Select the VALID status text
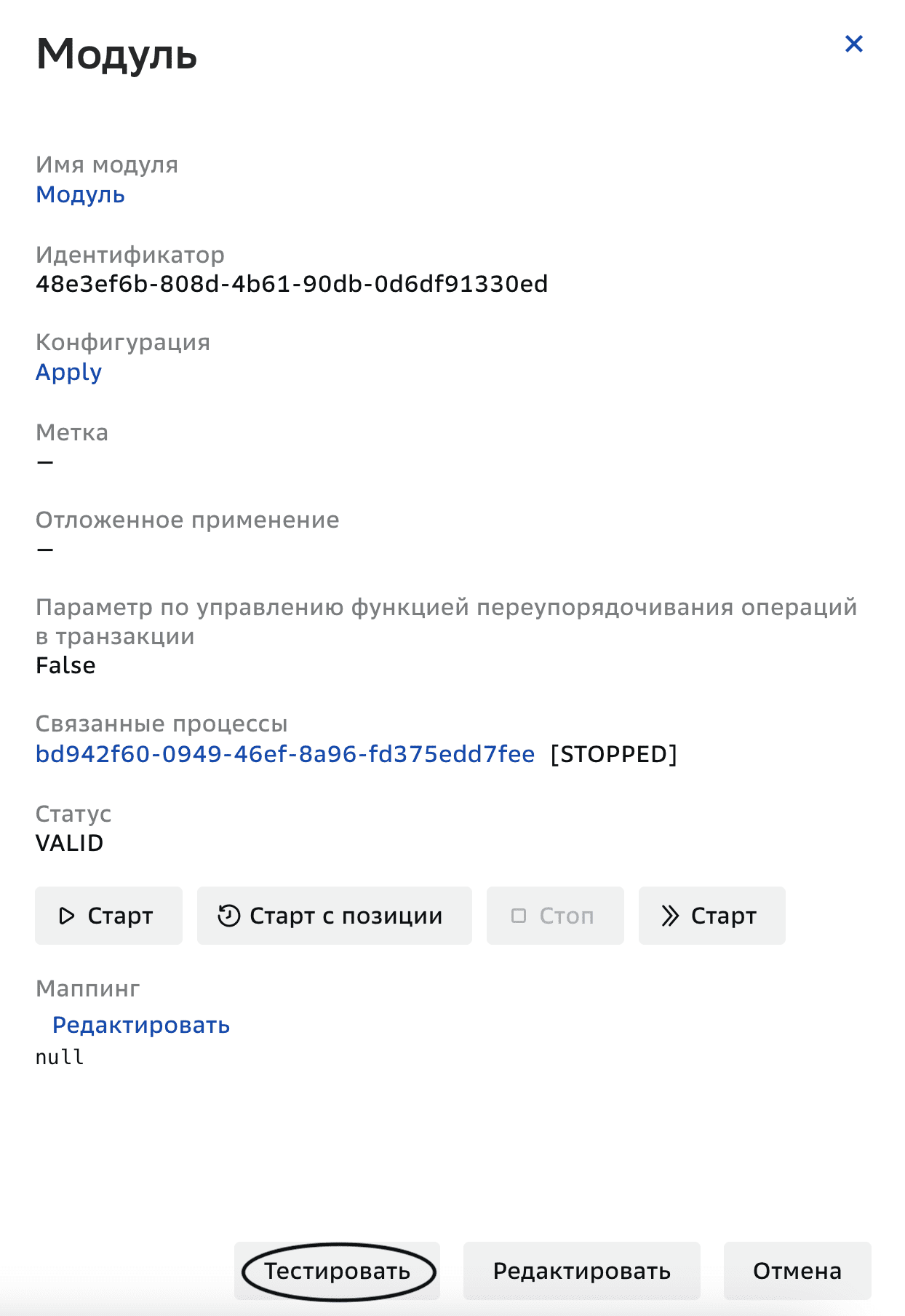 pos(70,843)
